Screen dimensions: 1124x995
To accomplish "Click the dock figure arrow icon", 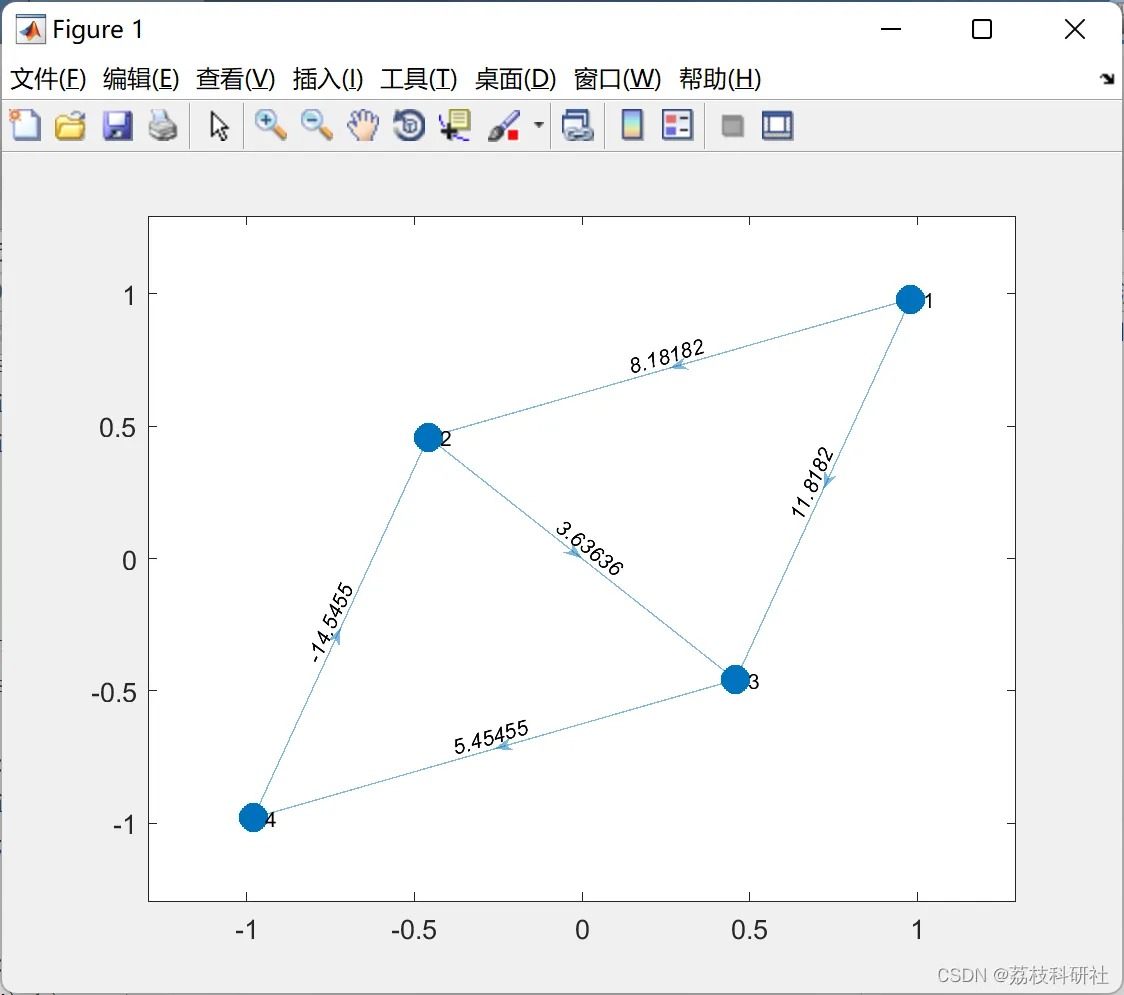I will pyautogui.click(x=1108, y=79).
